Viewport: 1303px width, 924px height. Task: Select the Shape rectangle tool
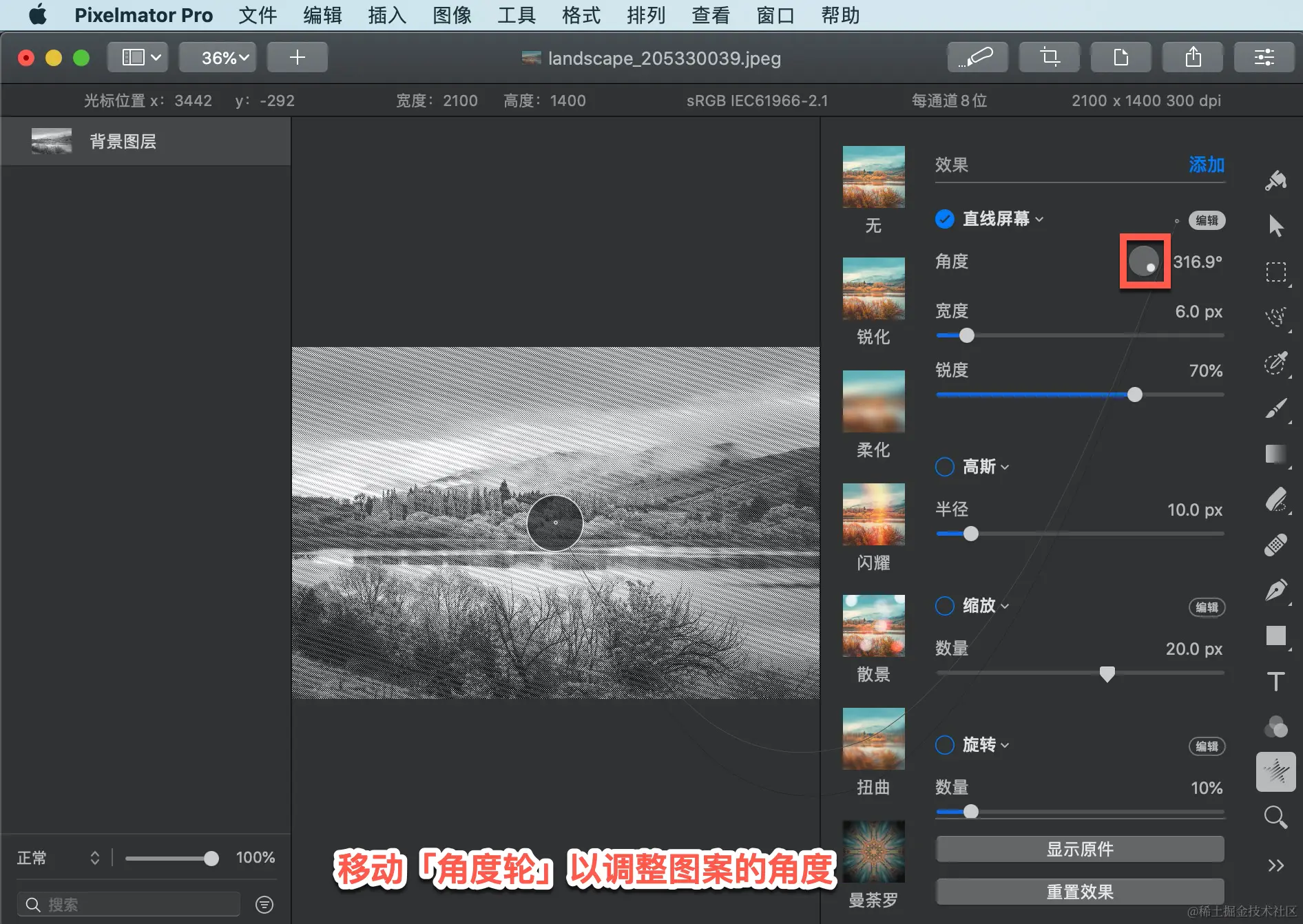click(1275, 636)
